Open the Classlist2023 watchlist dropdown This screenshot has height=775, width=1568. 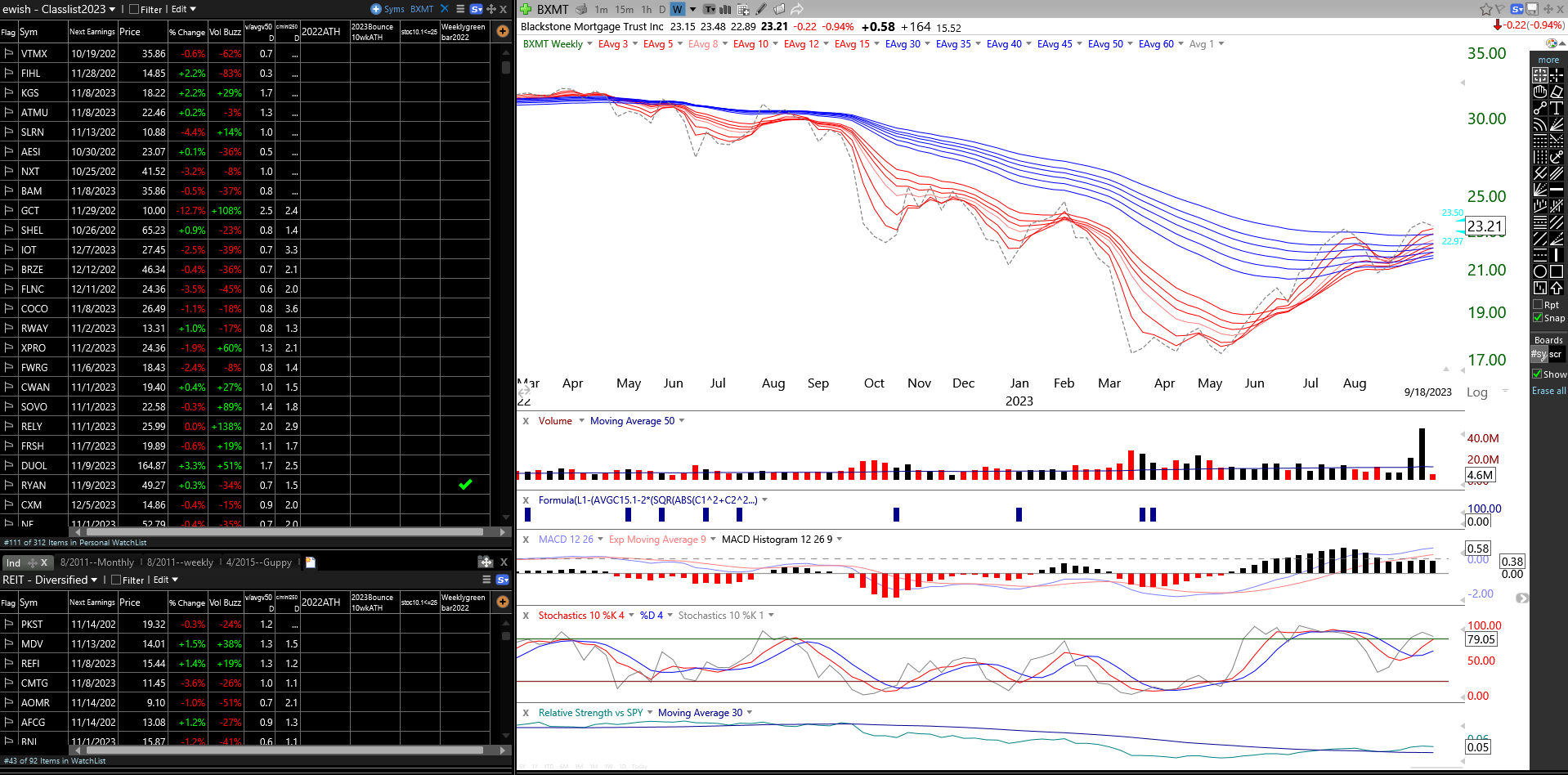click(112, 9)
